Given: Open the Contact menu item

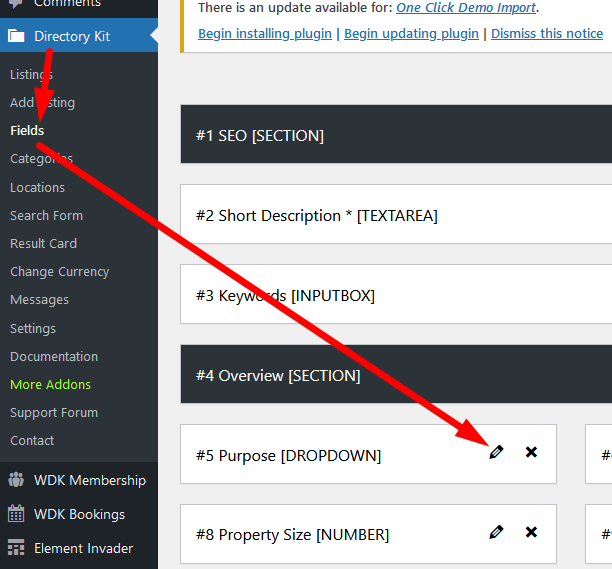Looking at the screenshot, I should [32, 441].
